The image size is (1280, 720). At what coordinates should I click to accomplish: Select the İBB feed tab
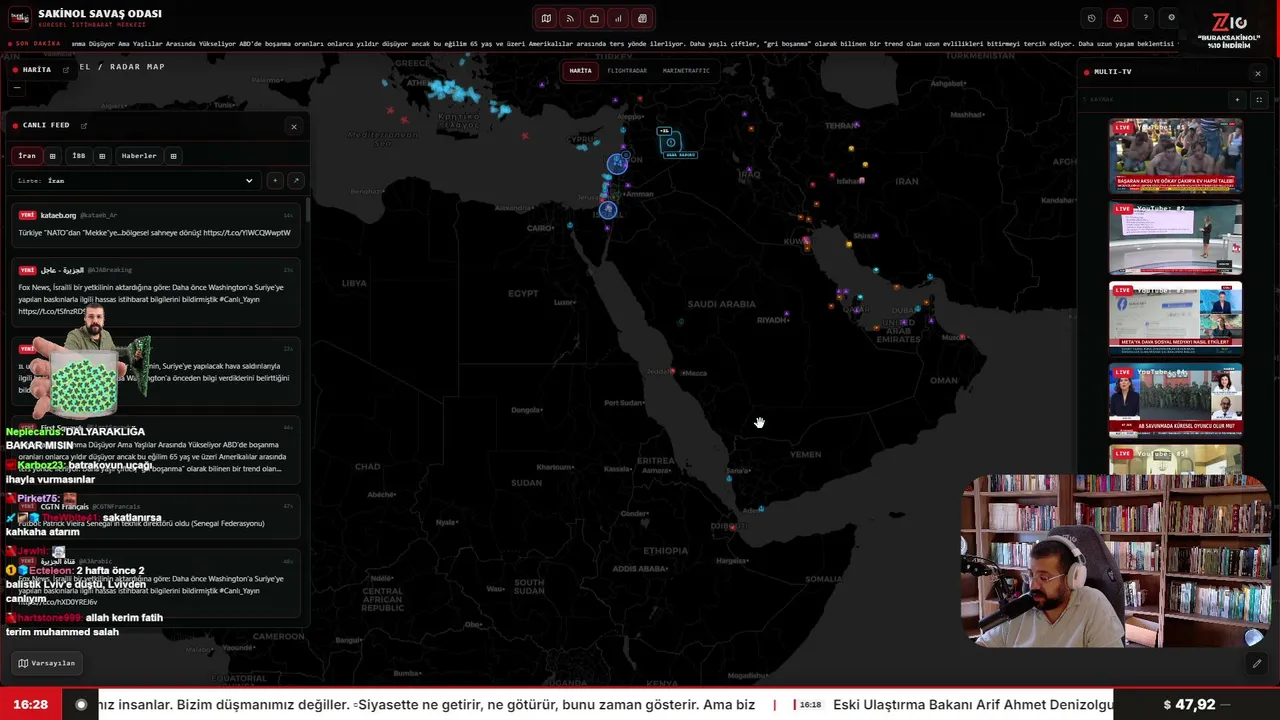coord(79,156)
